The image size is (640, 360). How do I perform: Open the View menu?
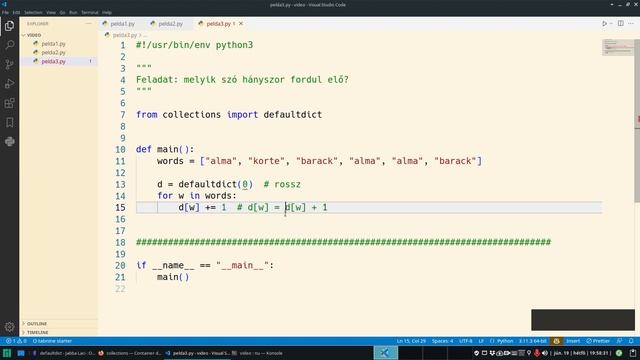[x=51, y=13]
